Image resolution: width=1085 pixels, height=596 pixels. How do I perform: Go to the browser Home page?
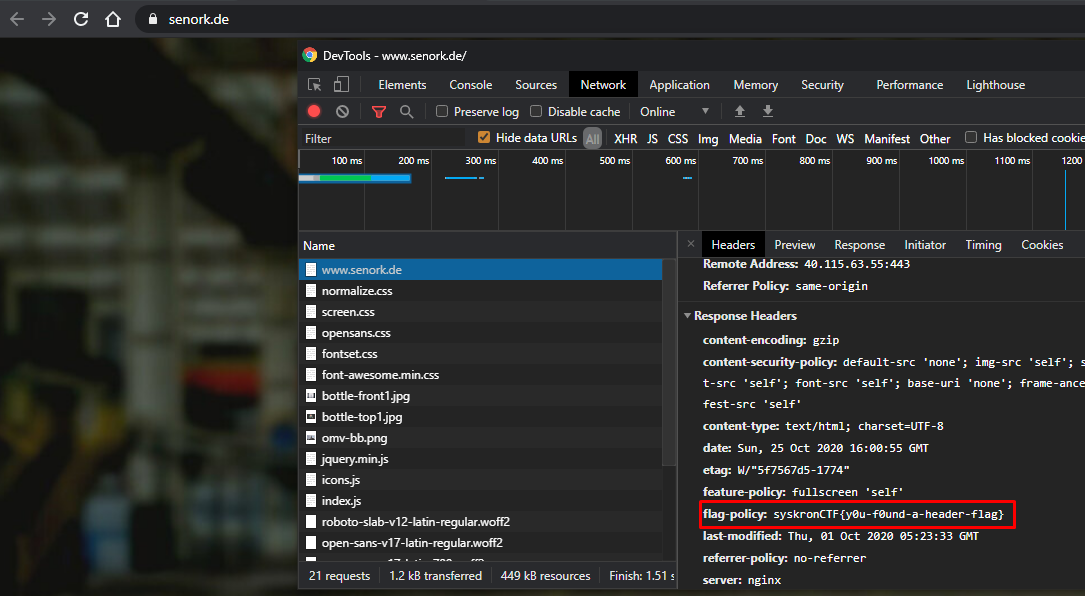(113, 19)
